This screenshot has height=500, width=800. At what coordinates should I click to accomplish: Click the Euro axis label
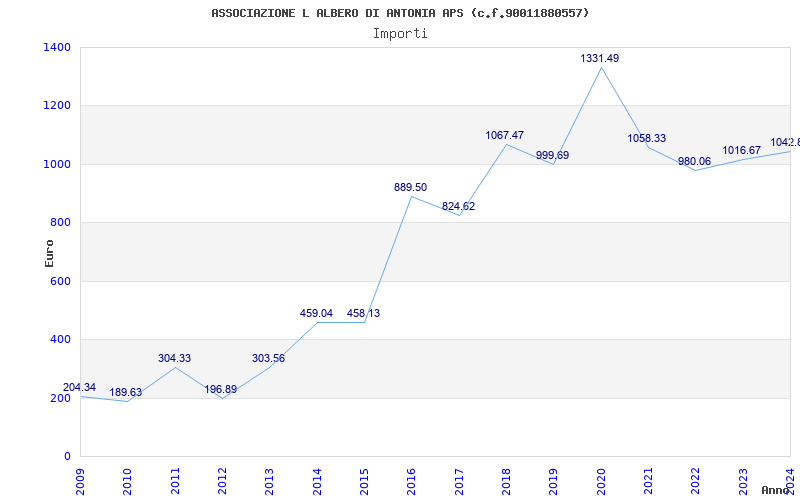[49, 253]
